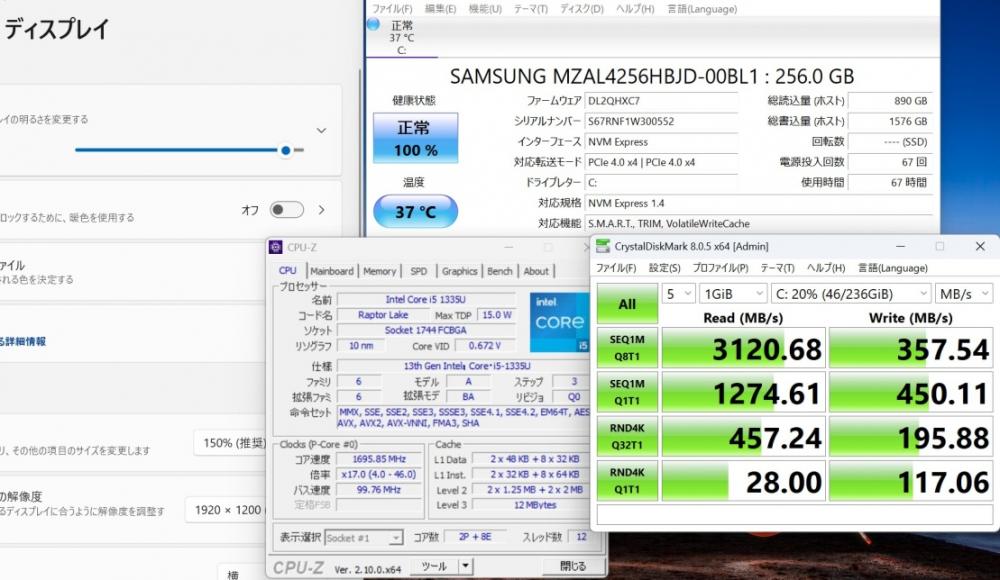Image resolution: width=1000 pixels, height=580 pixels.
Task: Run the SEQ1M Q8T1 test
Action: pos(627,348)
